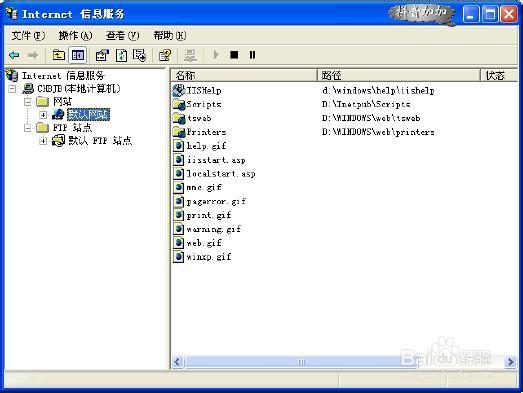
Task: Select Internet 信息服务 root tree item
Action: click(x=63, y=76)
